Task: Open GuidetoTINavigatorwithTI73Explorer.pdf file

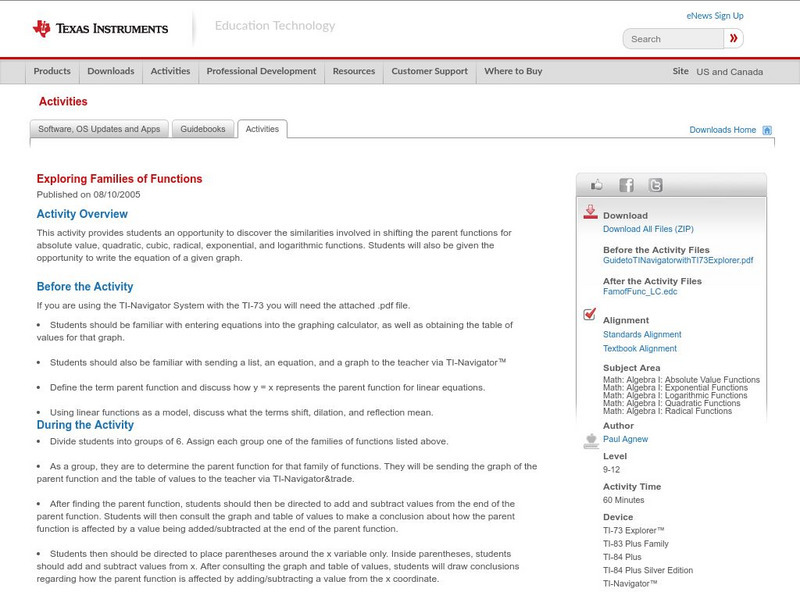Action: [678, 260]
